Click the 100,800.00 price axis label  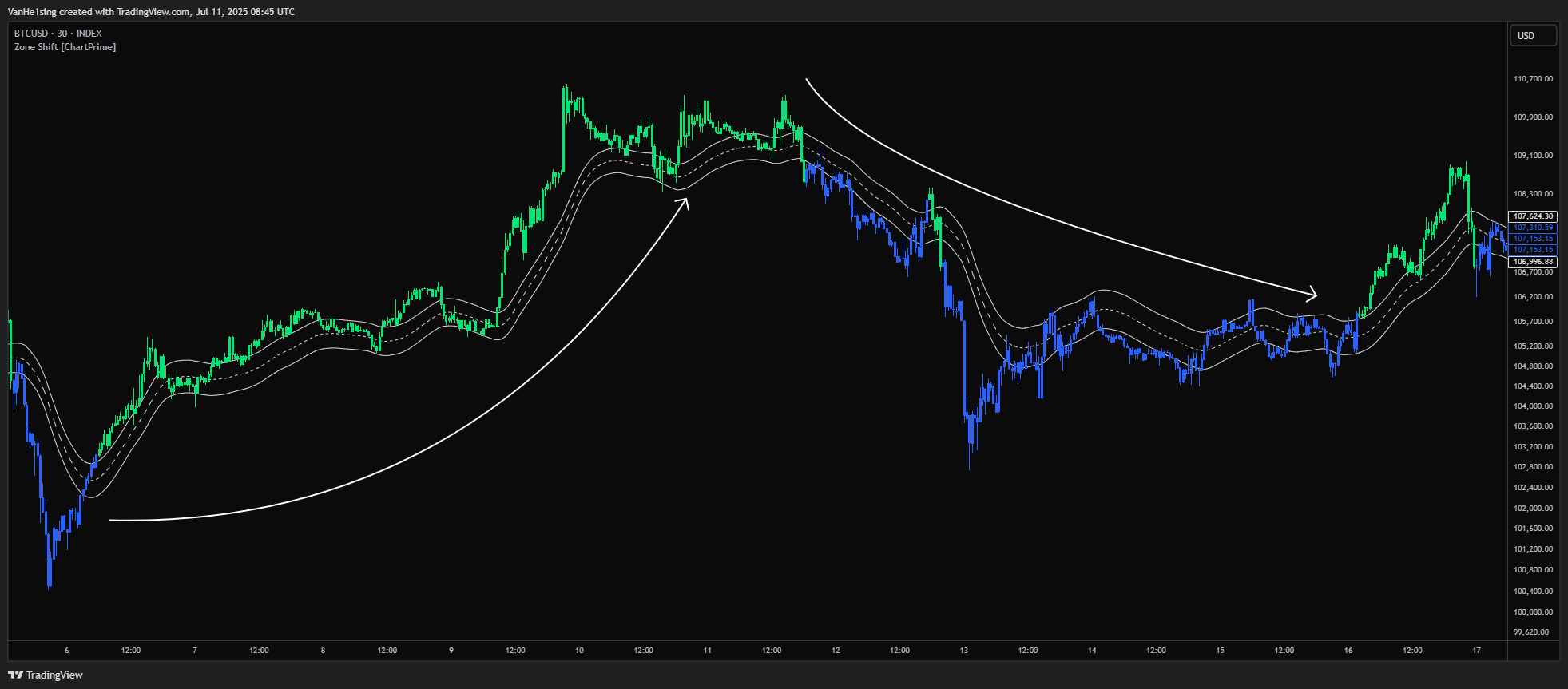coord(1533,570)
